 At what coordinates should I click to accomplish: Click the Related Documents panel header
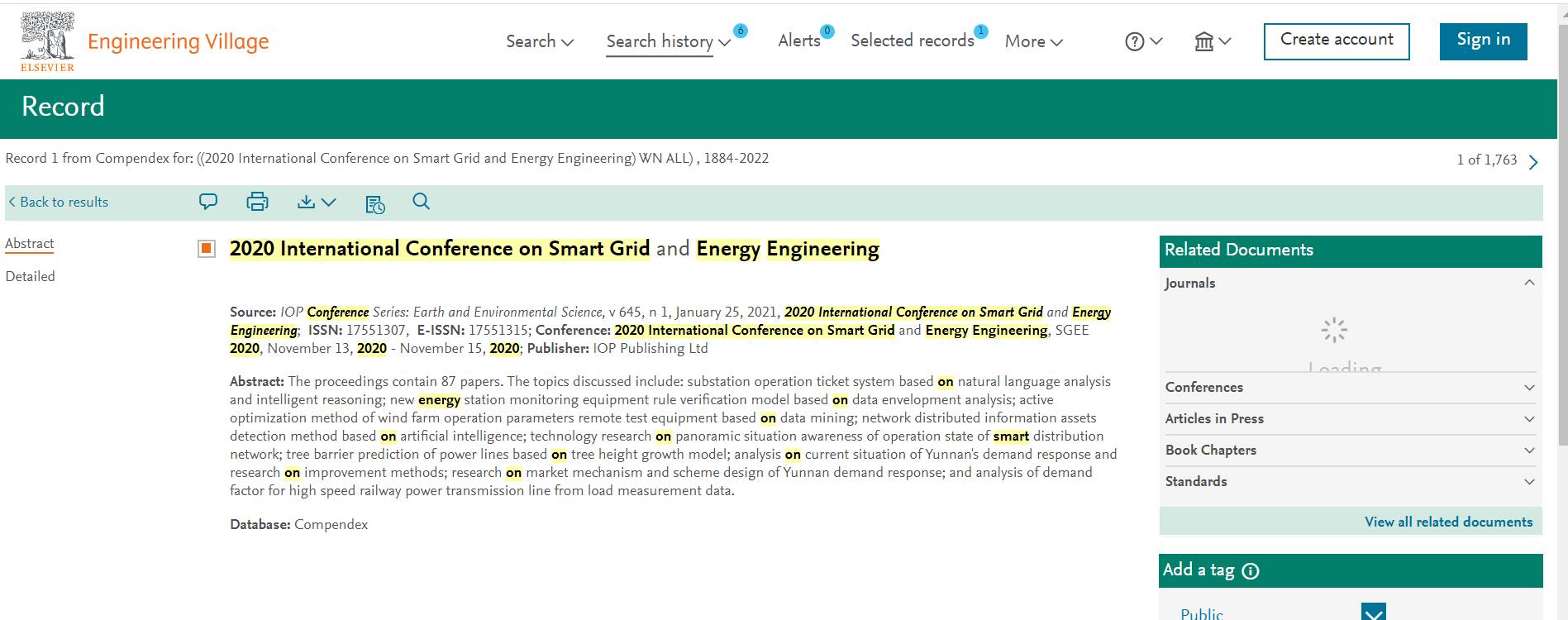click(1351, 250)
